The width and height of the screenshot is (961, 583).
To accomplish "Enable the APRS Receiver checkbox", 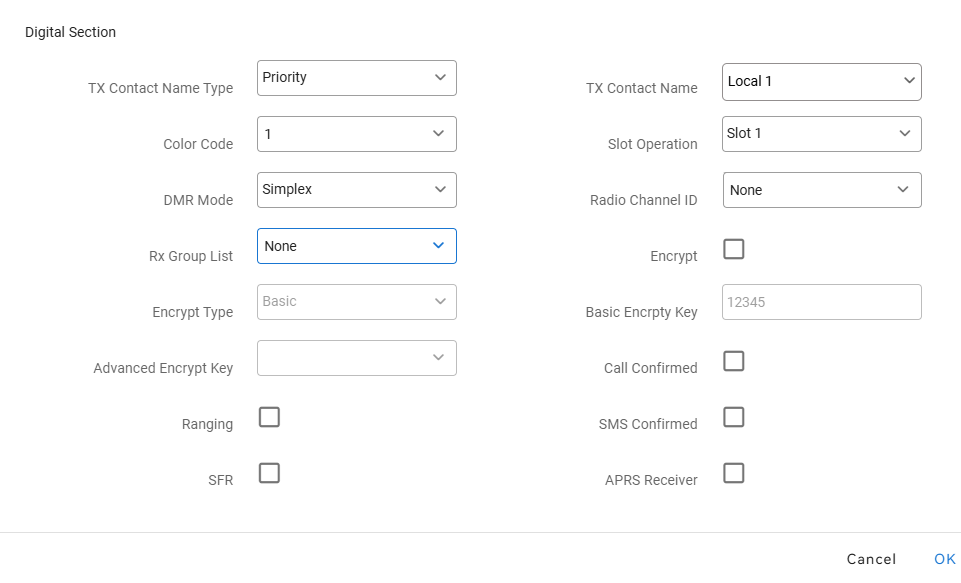I will click(x=734, y=473).
